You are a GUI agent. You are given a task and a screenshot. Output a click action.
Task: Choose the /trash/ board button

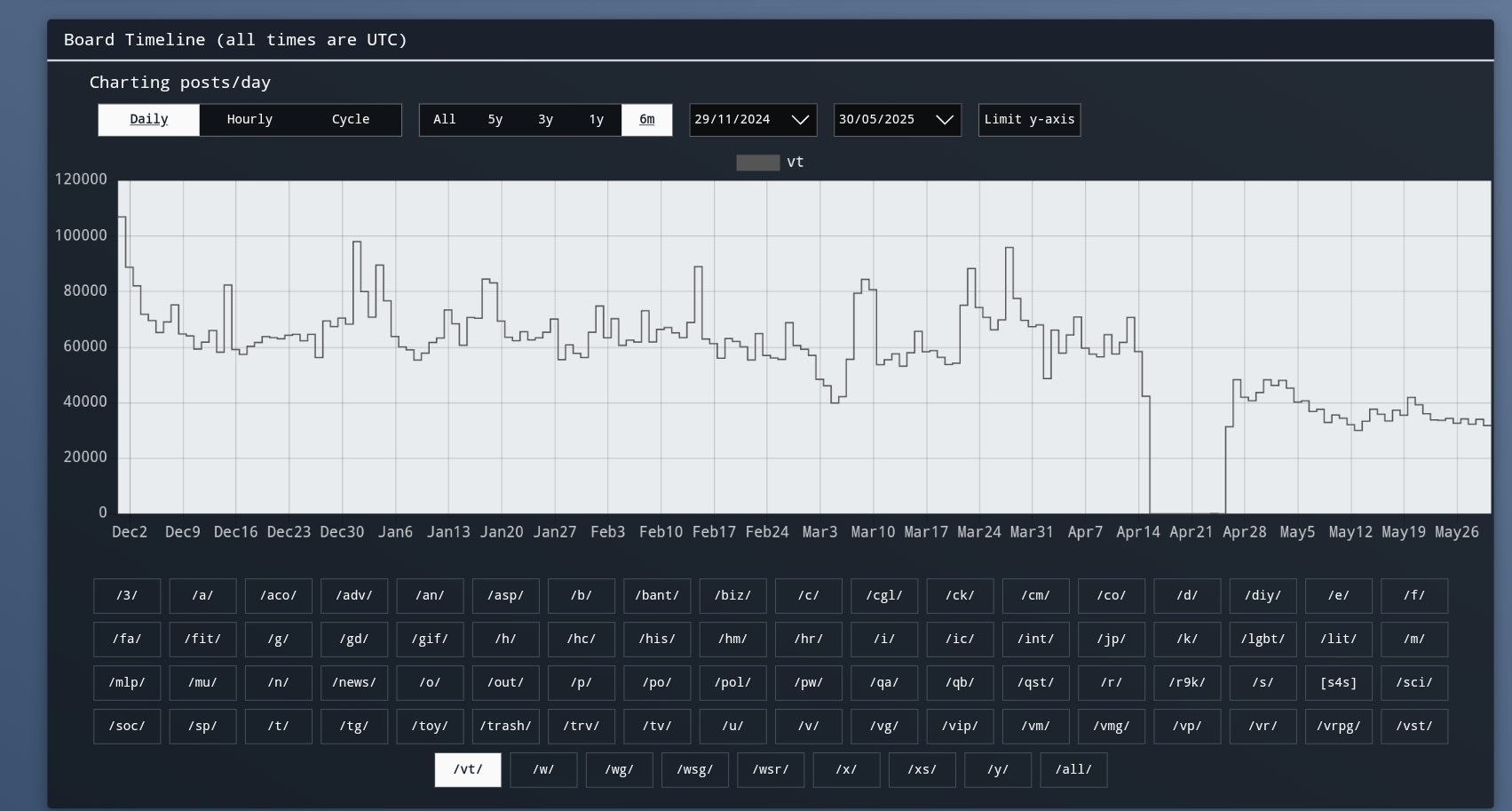[505, 727]
